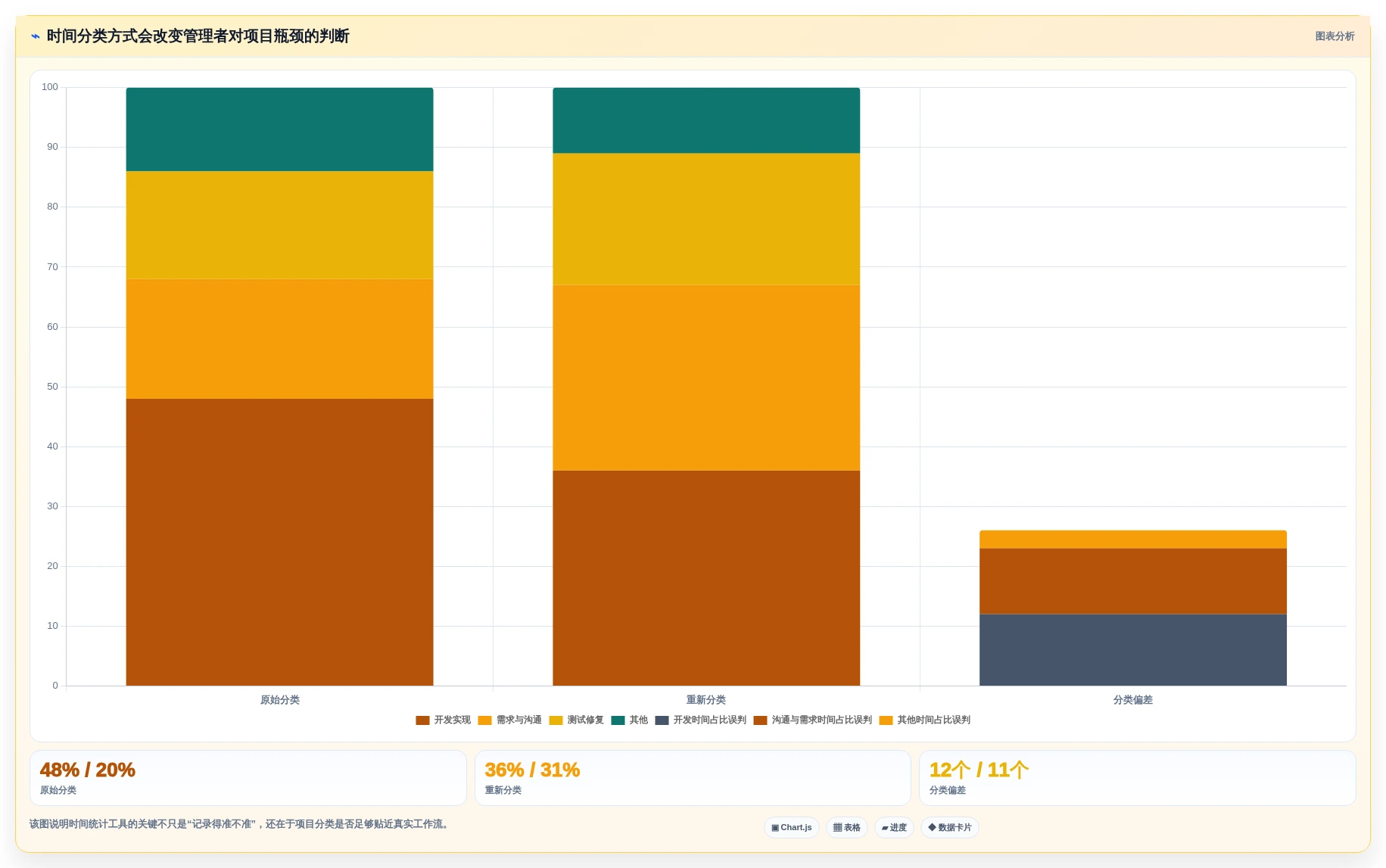Click the 表格 pill tag
This screenshot has width=1386, height=868.
click(x=847, y=828)
